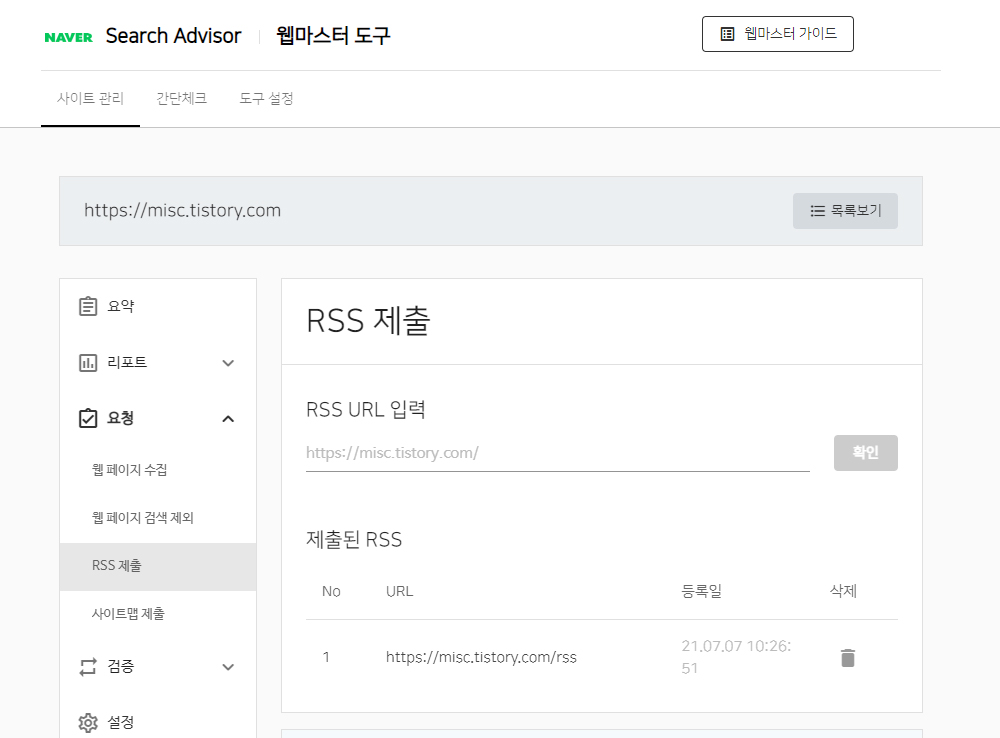1000x738 pixels.
Task: Open 사이트맵 제출 submenu item
Action: pyautogui.click(x=128, y=614)
